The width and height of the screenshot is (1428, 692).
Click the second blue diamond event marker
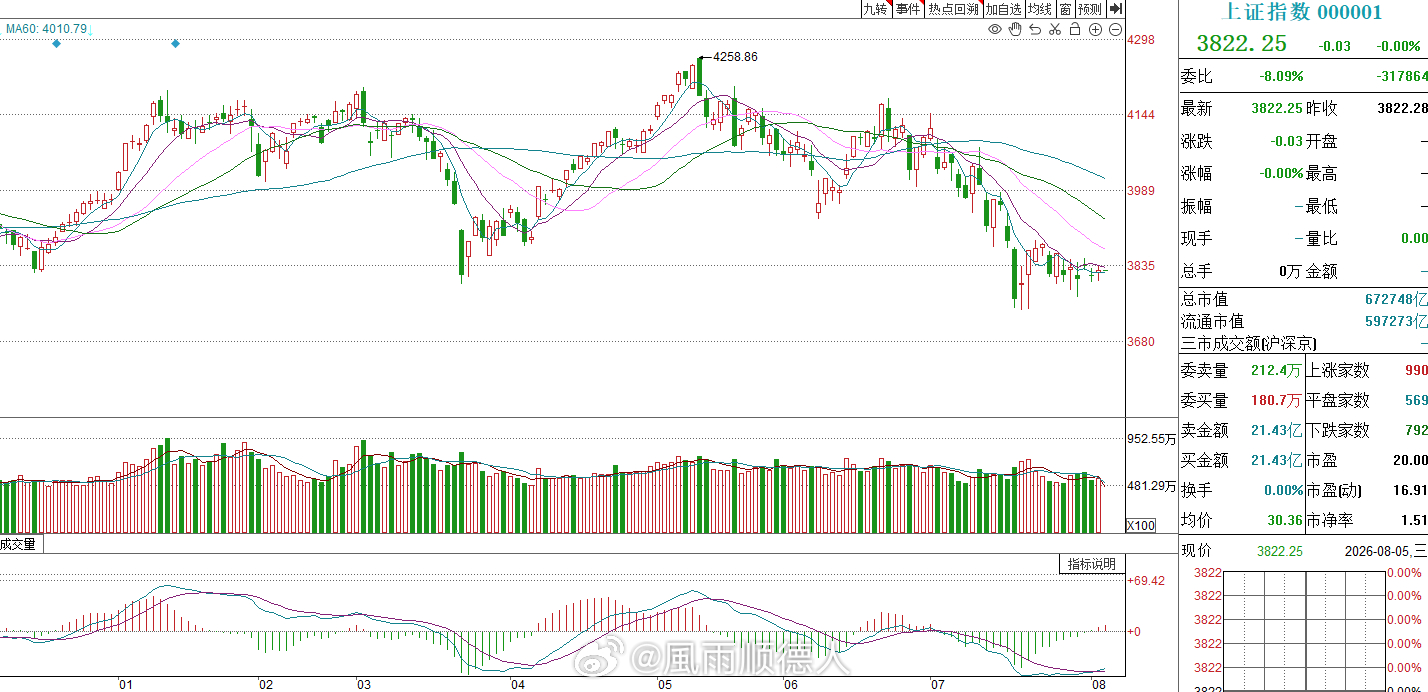tap(176, 43)
